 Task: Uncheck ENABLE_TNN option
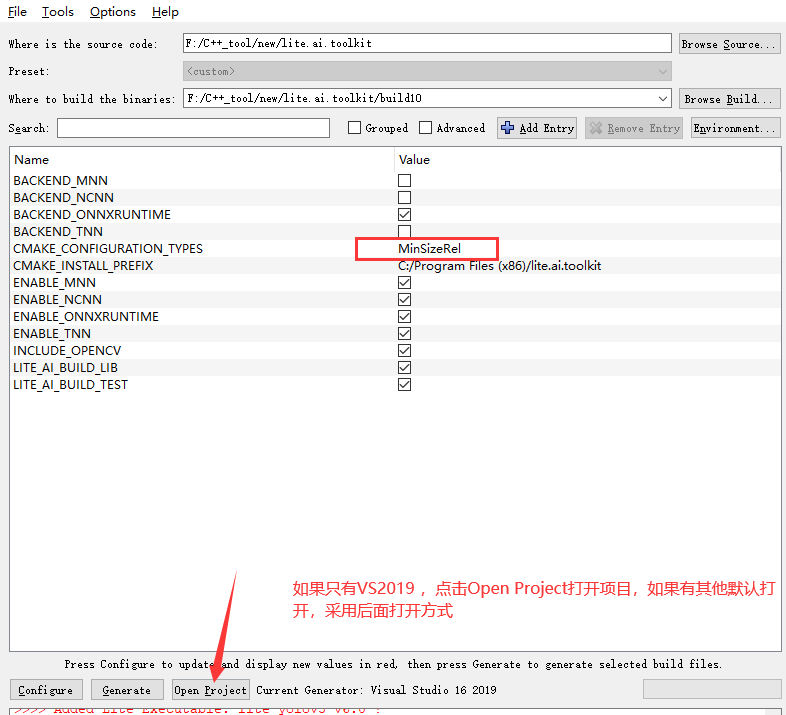pyautogui.click(x=405, y=334)
